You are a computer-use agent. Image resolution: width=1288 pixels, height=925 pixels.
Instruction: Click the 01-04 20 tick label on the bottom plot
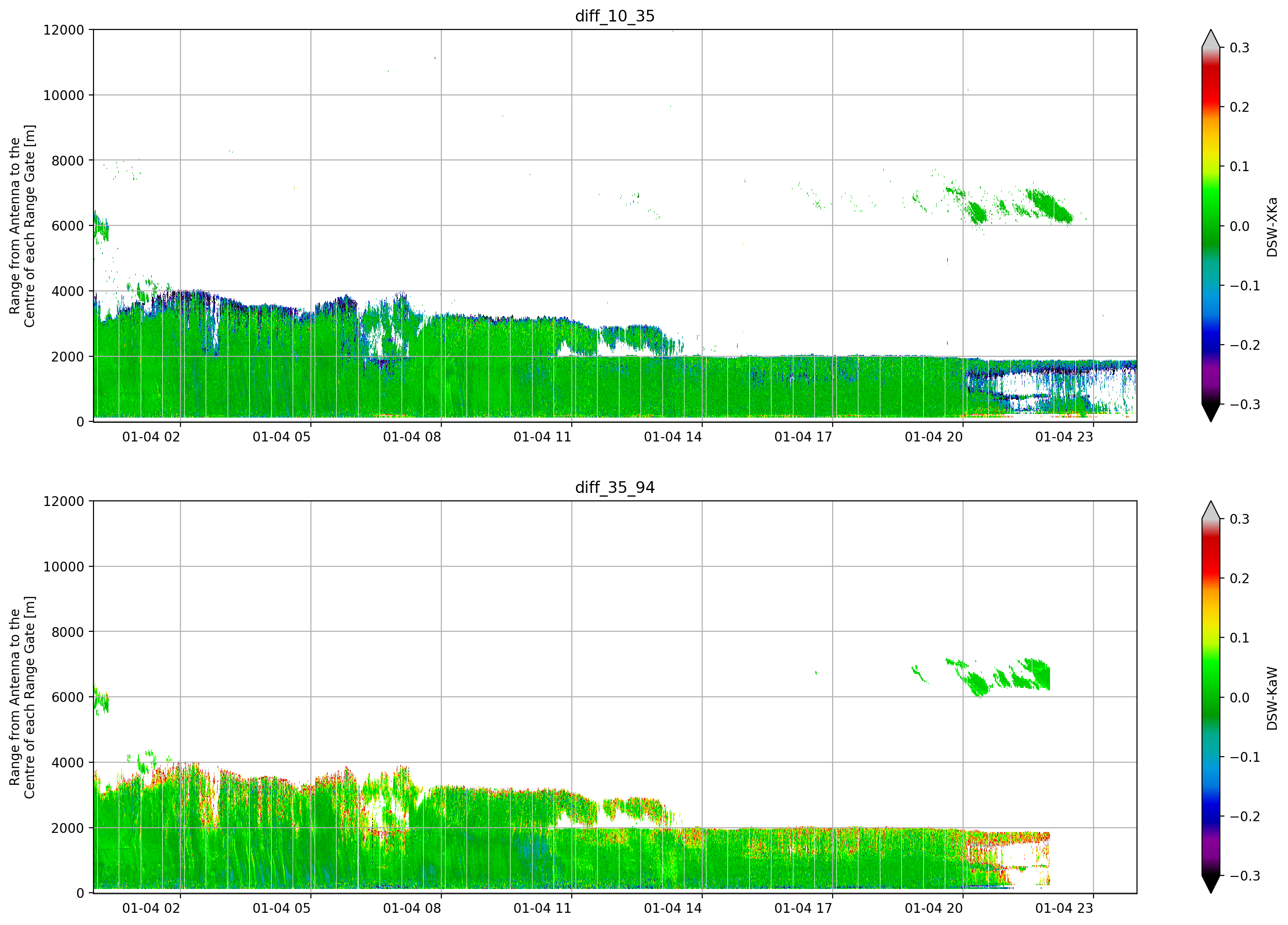click(934, 909)
